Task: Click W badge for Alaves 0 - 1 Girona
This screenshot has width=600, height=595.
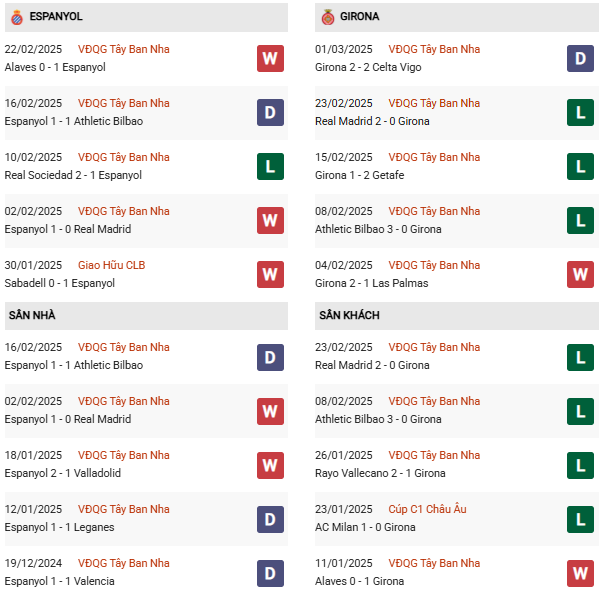Action: click(580, 572)
